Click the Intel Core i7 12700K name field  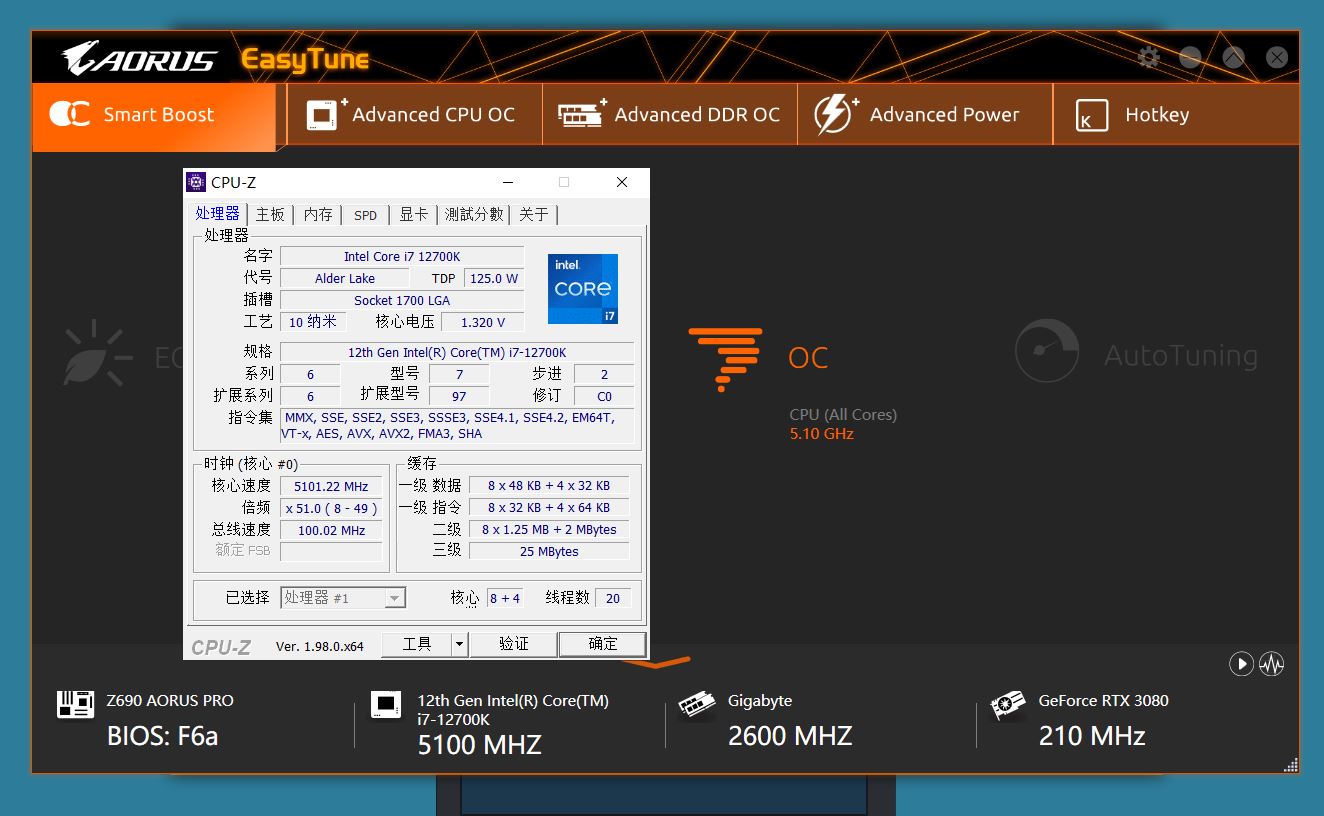tap(402, 256)
